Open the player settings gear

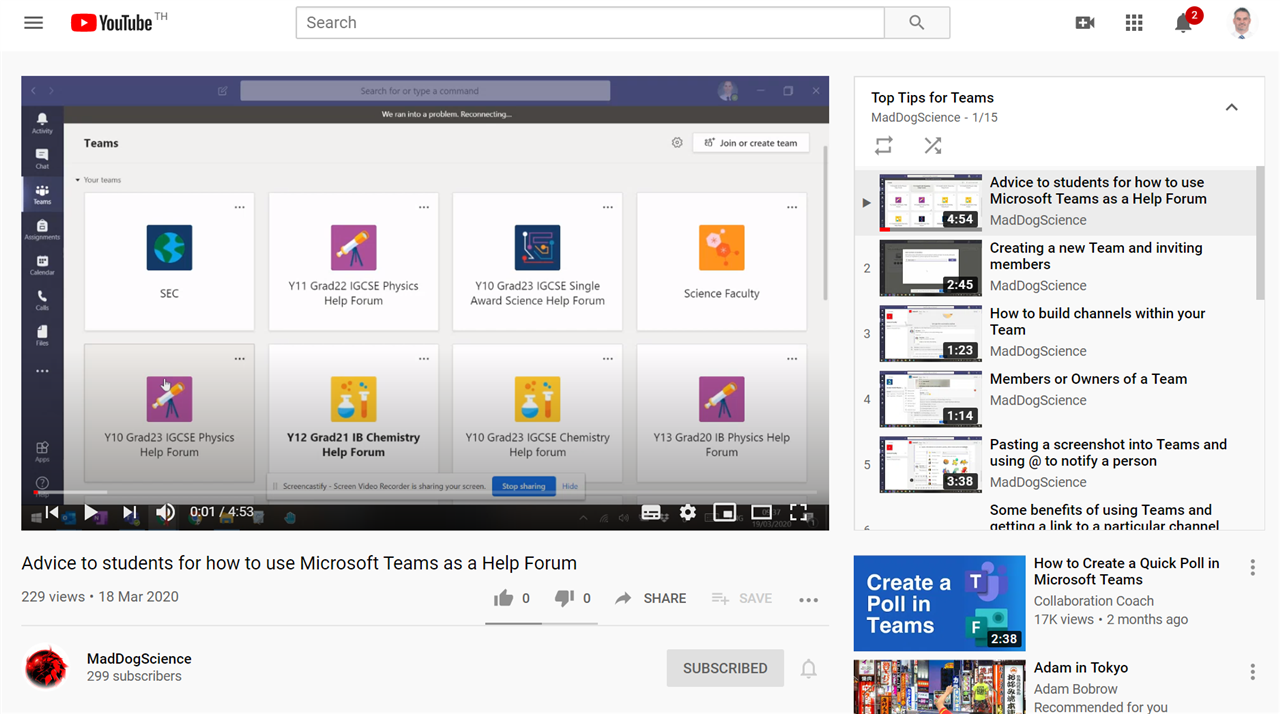tap(688, 513)
